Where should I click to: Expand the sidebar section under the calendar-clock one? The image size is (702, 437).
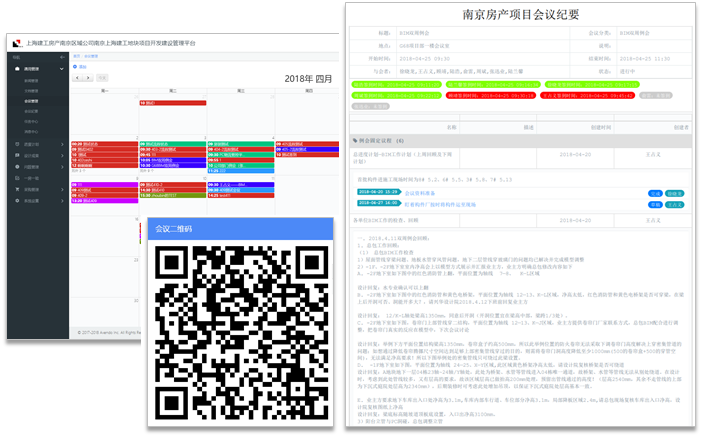click(x=62, y=155)
